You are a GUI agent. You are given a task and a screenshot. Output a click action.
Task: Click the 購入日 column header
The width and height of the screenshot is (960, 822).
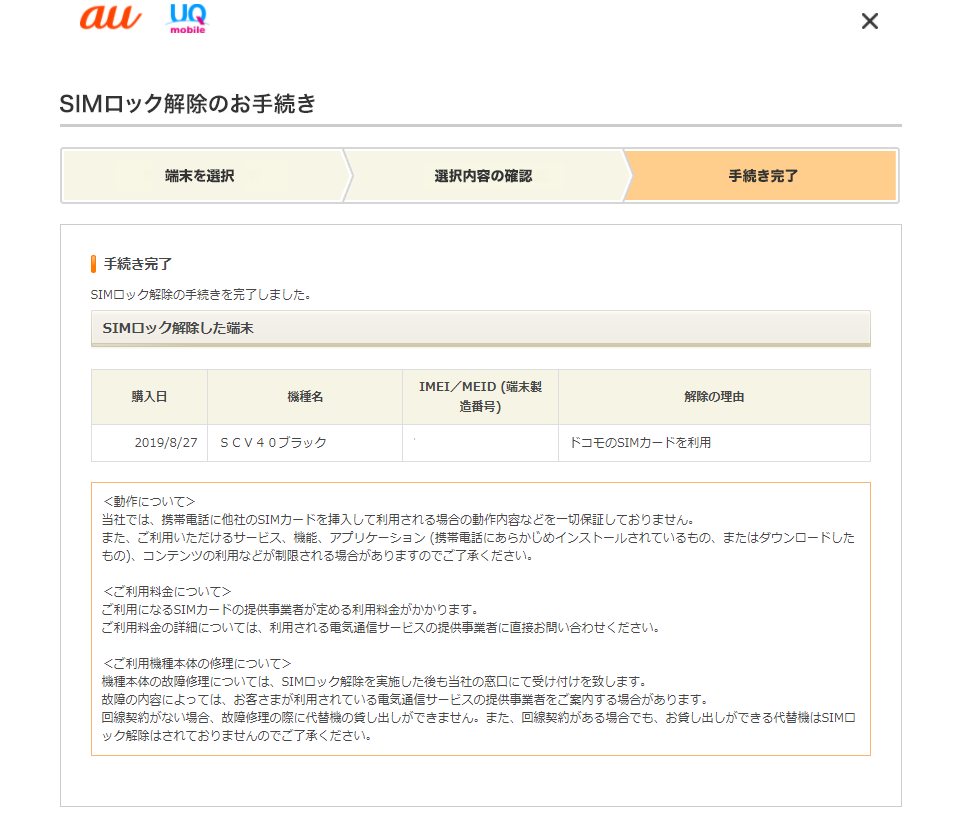pyautogui.click(x=149, y=397)
